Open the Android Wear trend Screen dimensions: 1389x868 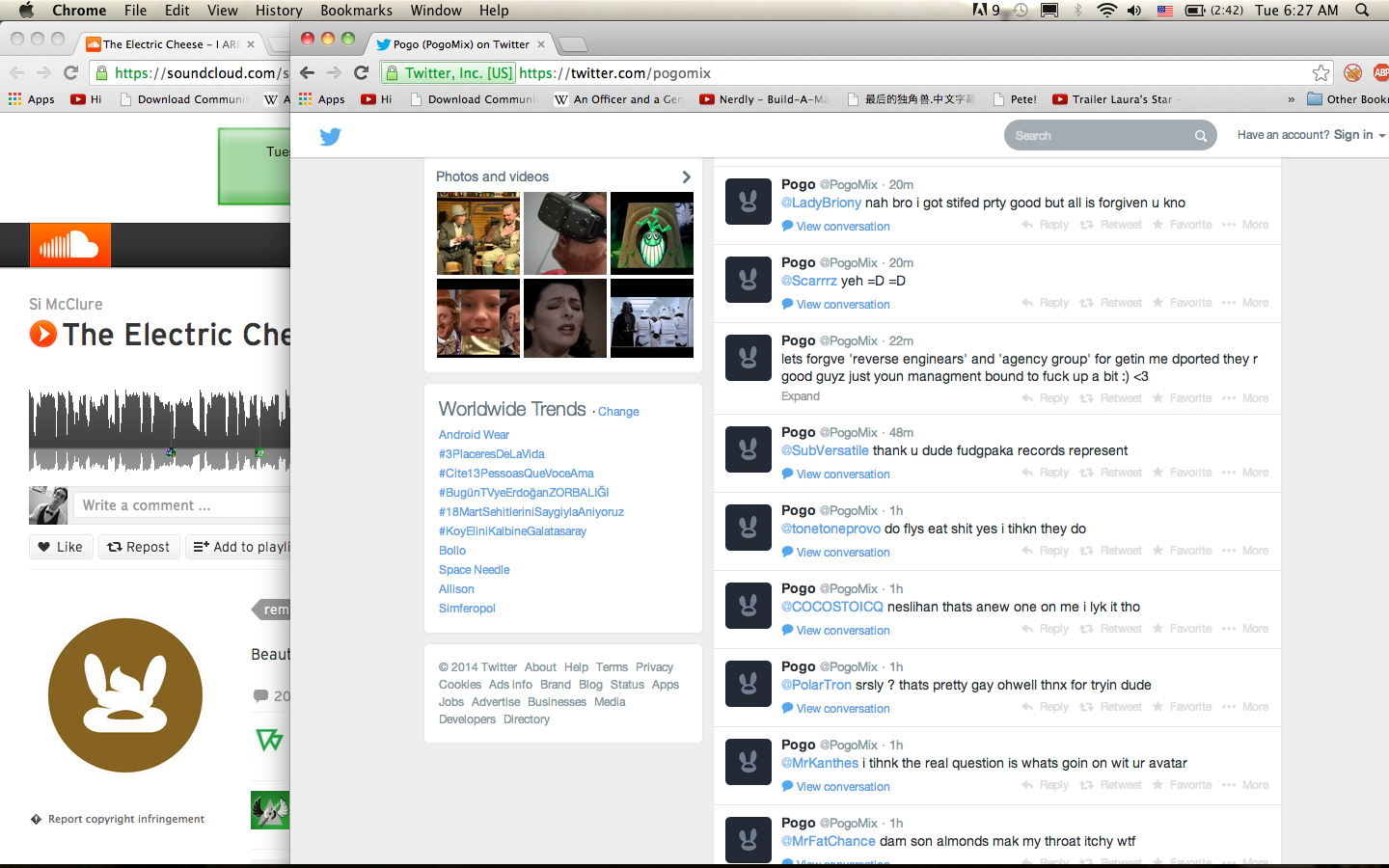(x=474, y=435)
